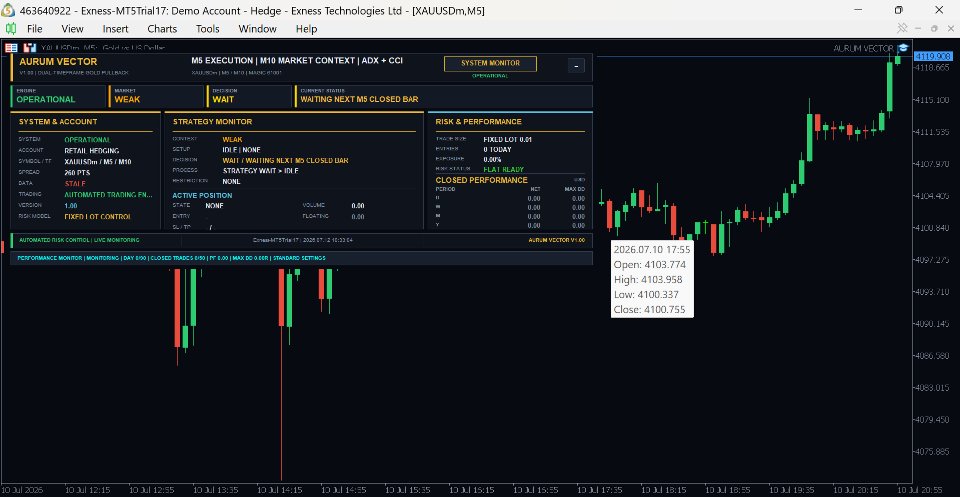Click the SYSTEM & ACCOUNT heading
This screenshot has height=497, width=960.
58,122
